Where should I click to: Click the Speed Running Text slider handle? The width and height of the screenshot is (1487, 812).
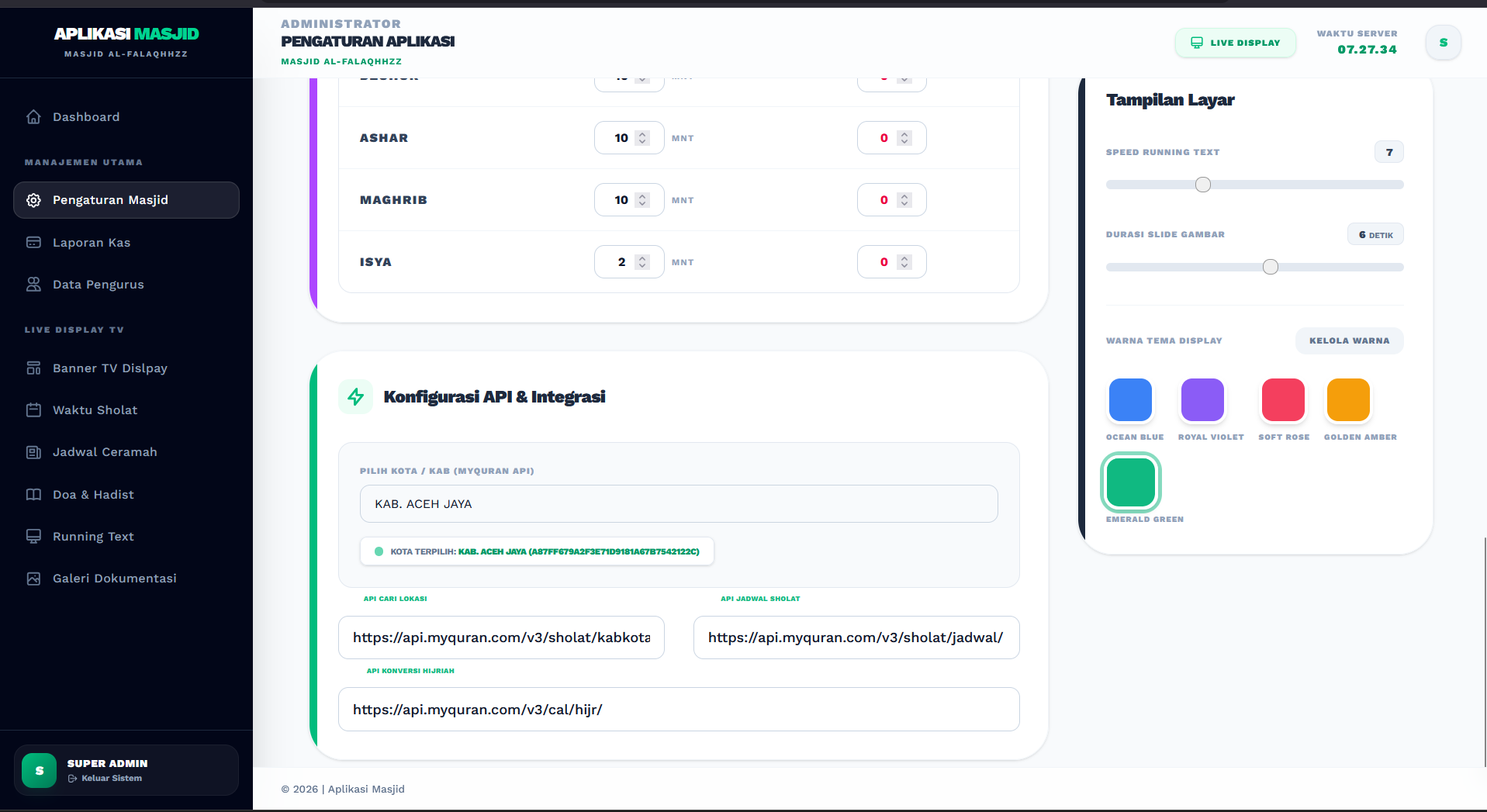(1203, 185)
